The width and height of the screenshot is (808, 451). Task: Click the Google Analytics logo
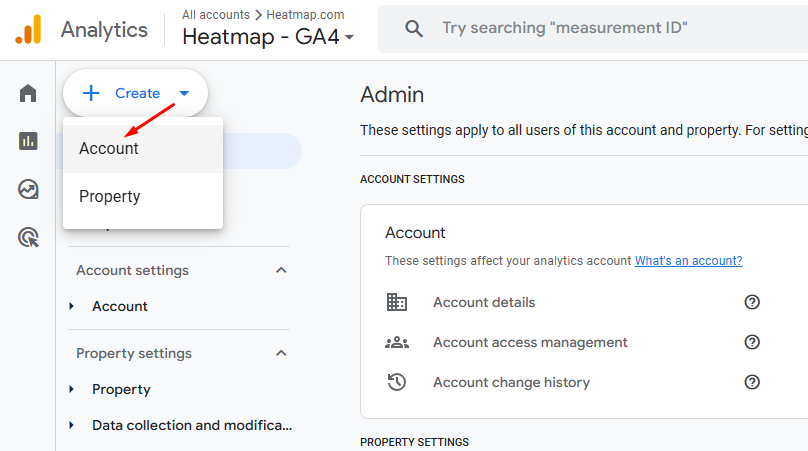pos(28,29)
